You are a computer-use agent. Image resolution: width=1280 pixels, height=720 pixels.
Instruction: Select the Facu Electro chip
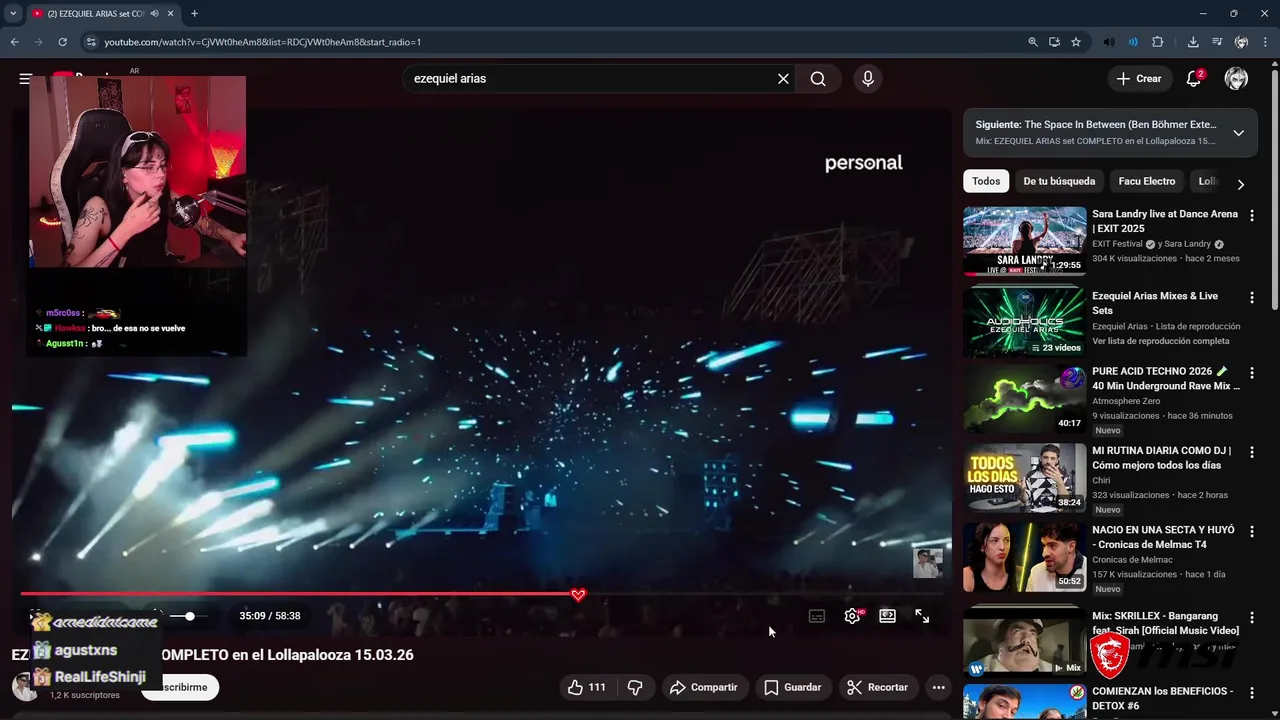(1147, 181)
